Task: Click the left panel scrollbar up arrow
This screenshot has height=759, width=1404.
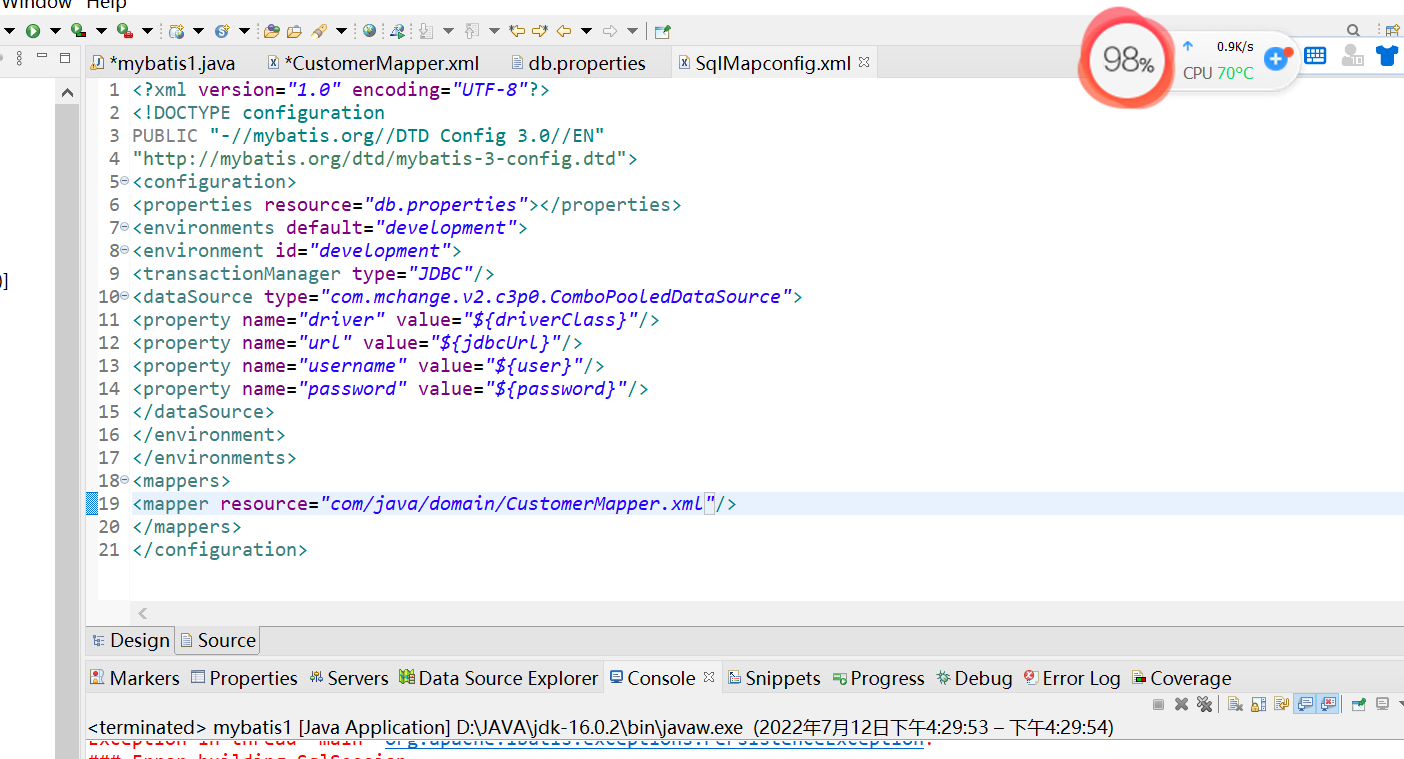Action: 67,92
